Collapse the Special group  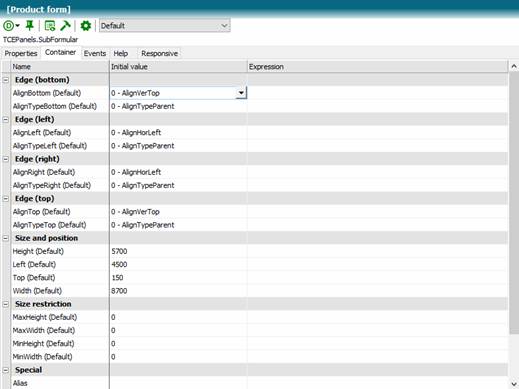[6, 370]
